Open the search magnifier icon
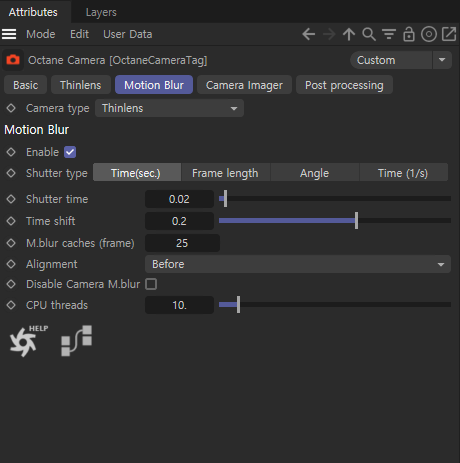Image resolution: width=460 pixels, height=463 pixels. point(369,34)
